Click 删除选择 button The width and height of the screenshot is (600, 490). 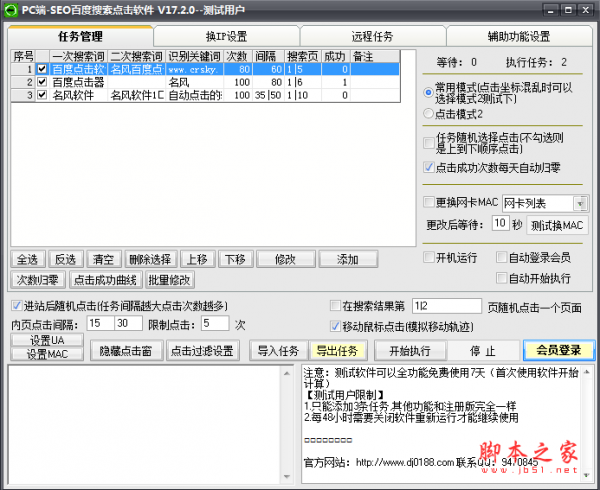[150, 259]
